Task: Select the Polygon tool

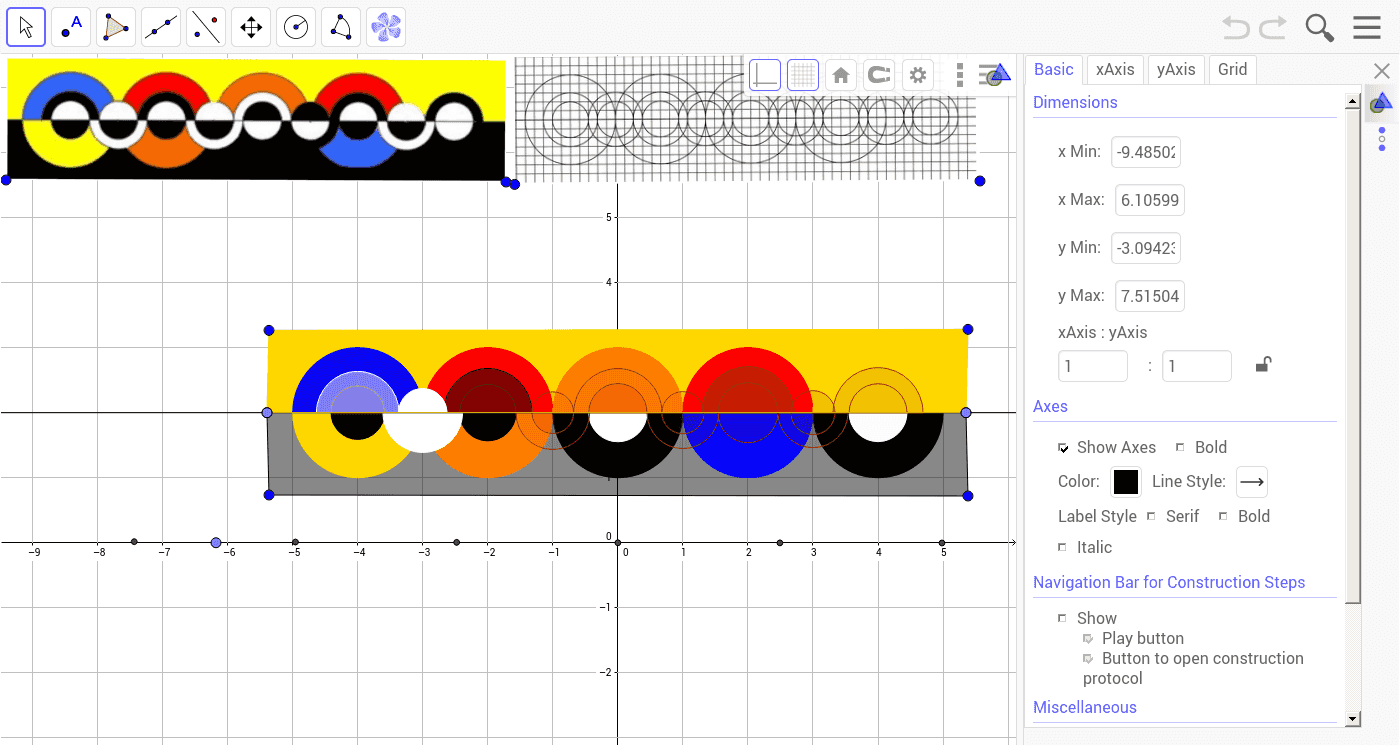Action: (x=116, y=27)
